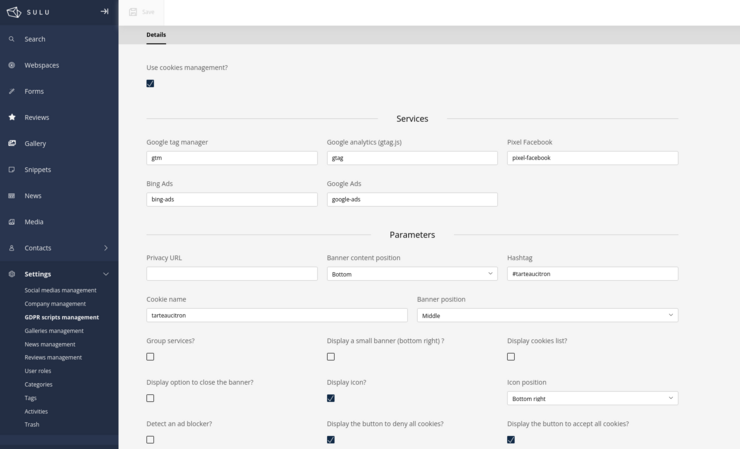
Task: Click the Google analytics gtag field
Action: (x=412, y=158)
